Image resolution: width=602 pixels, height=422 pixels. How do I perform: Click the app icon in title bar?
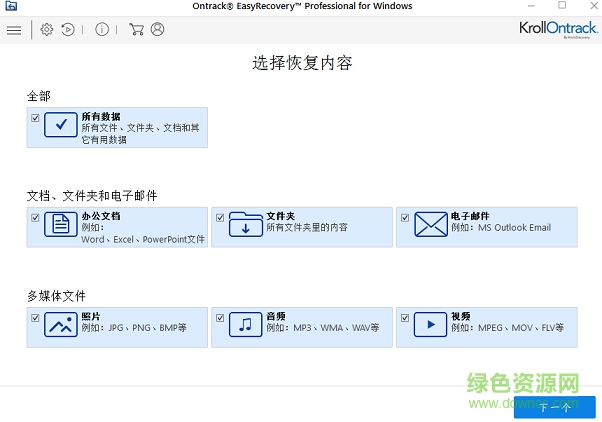pos(11,6)
